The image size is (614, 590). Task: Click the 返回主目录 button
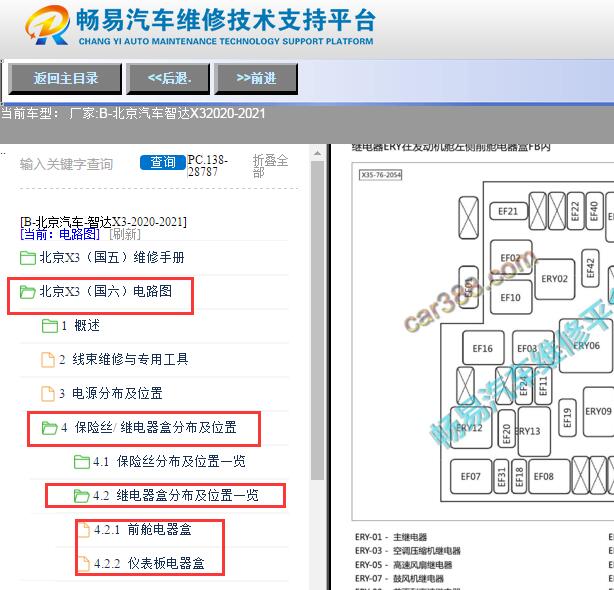[65, 79]
